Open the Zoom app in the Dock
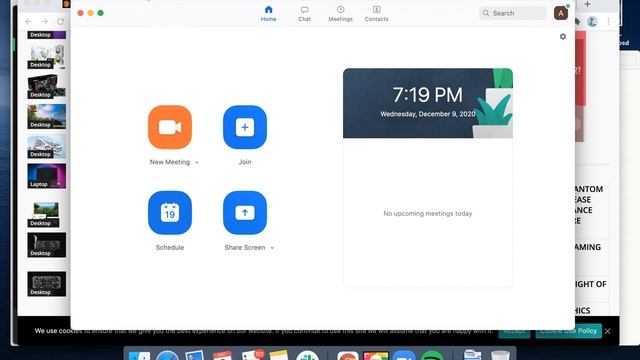Viewport: 640px width, 360px height. tap(404, 355)
